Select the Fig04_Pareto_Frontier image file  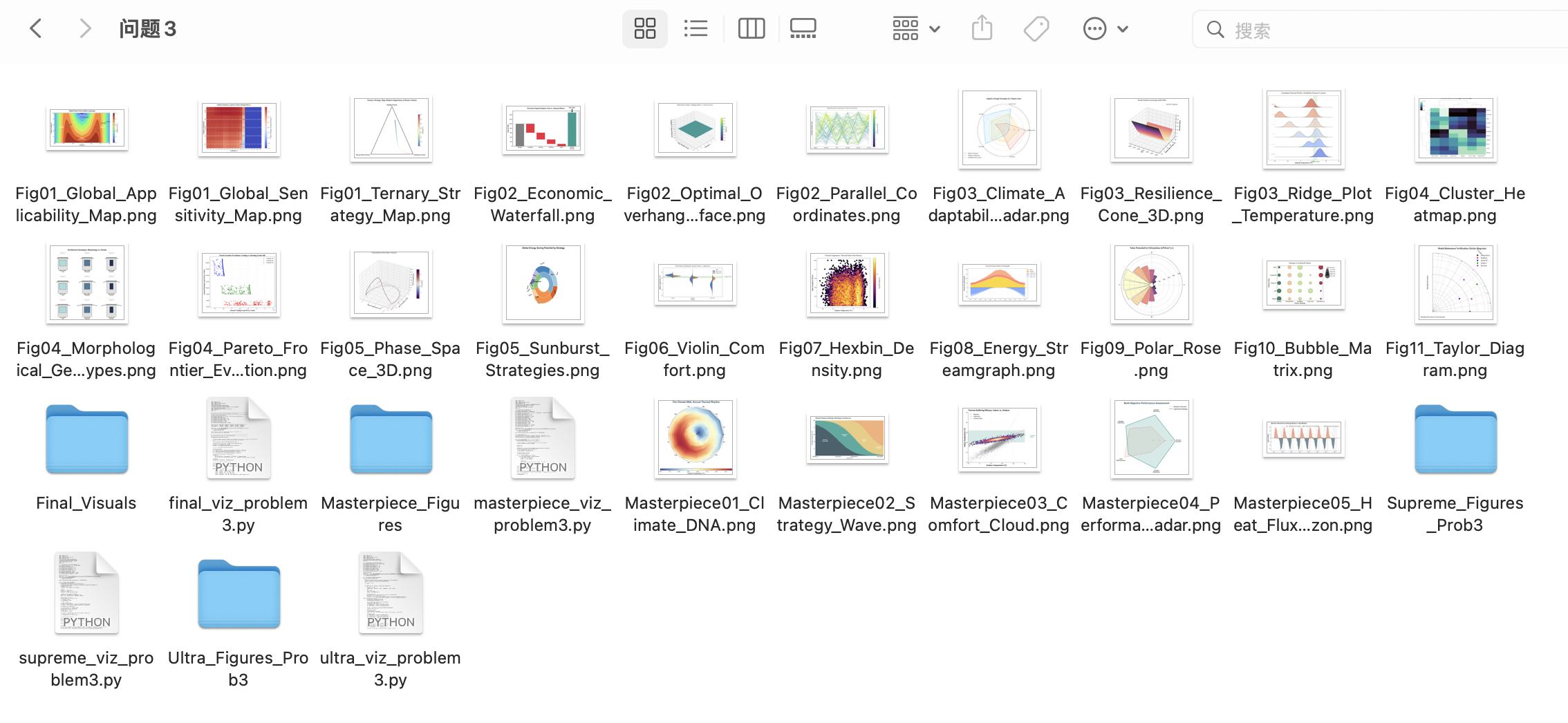[x=239, y=283]
